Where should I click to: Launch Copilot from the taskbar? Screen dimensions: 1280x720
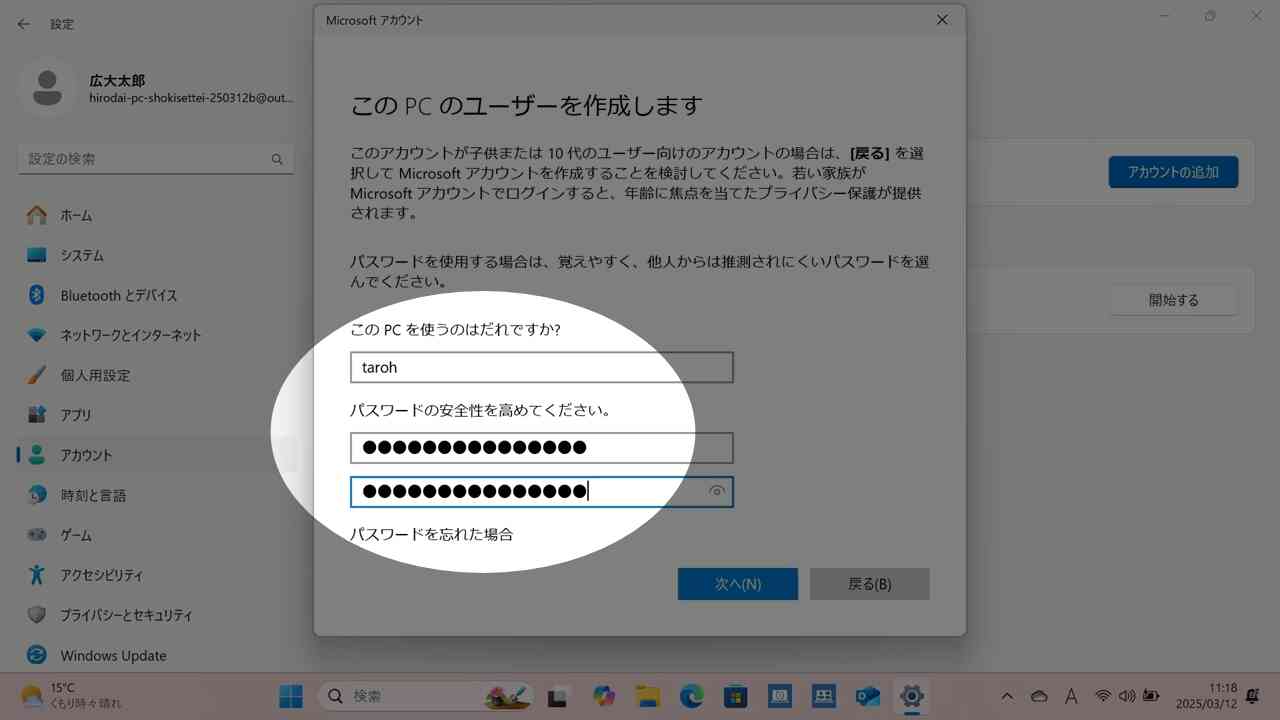click(x=603, y=696)
